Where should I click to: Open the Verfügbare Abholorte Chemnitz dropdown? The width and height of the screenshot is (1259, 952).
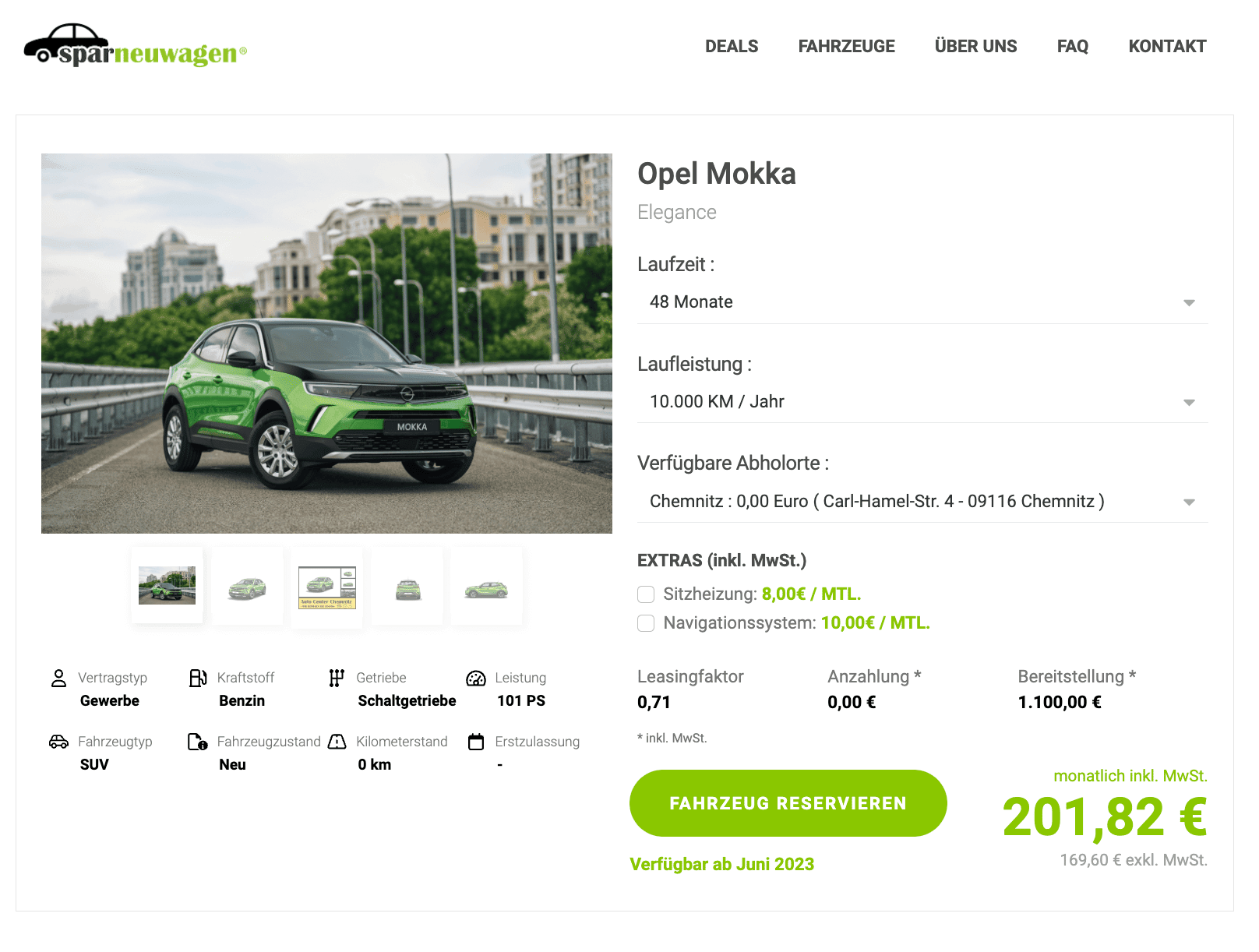922,502
